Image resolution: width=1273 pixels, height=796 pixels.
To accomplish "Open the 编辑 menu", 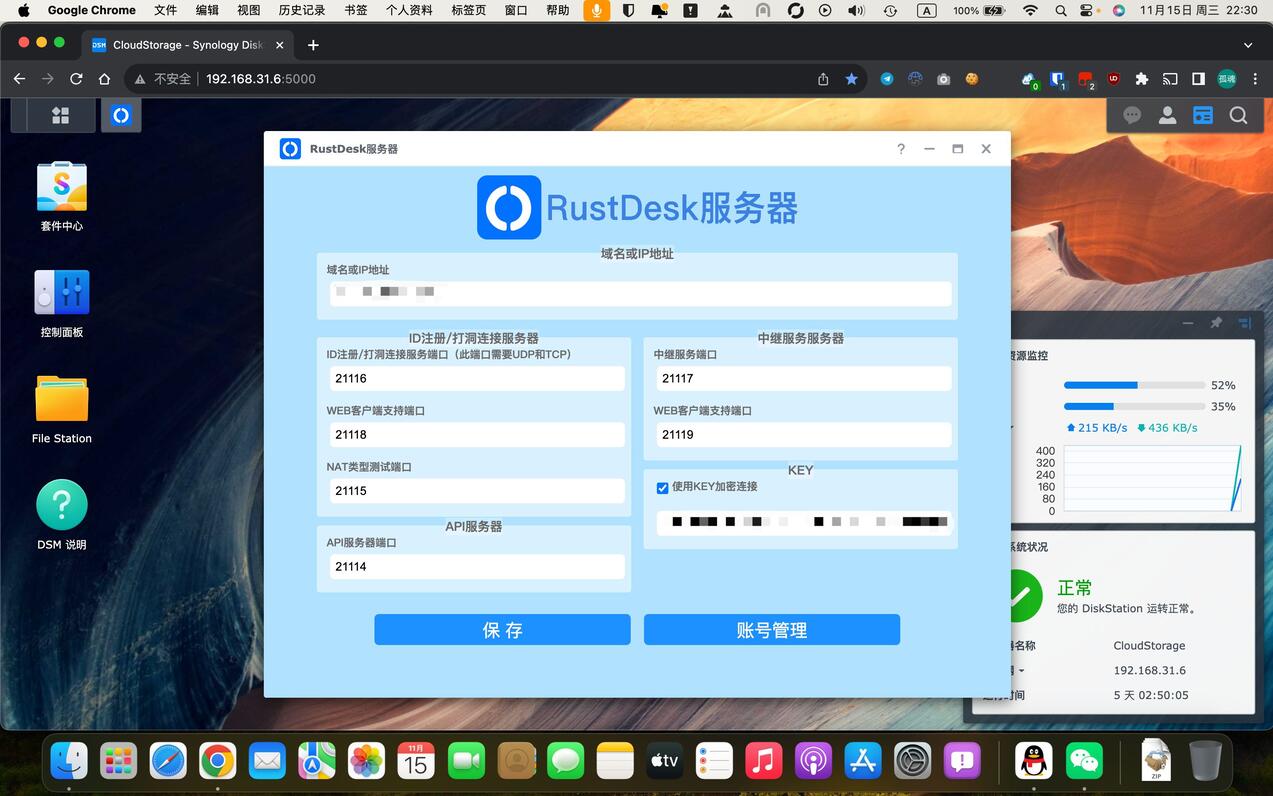I will [x=207, y=10].
